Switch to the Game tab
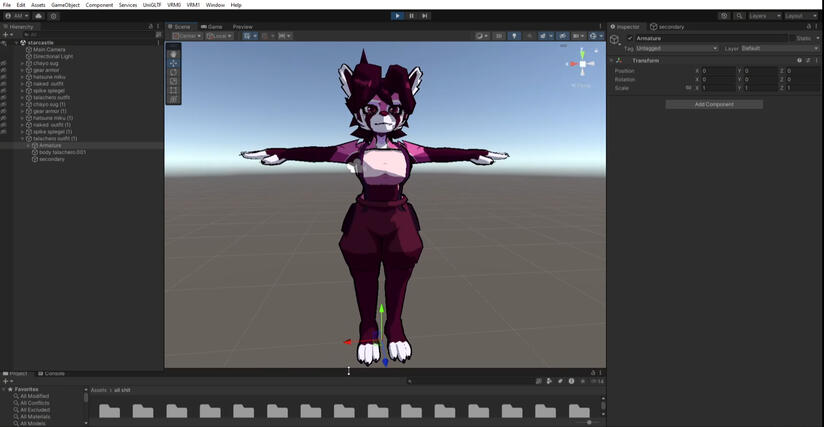824x427 pixels. pyautogui.click(x=212, y=27)
